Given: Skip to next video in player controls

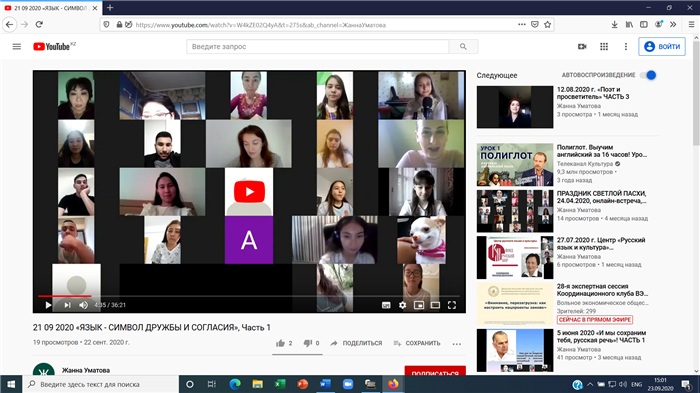Looking at the screenshot, I should click(67, 305).
